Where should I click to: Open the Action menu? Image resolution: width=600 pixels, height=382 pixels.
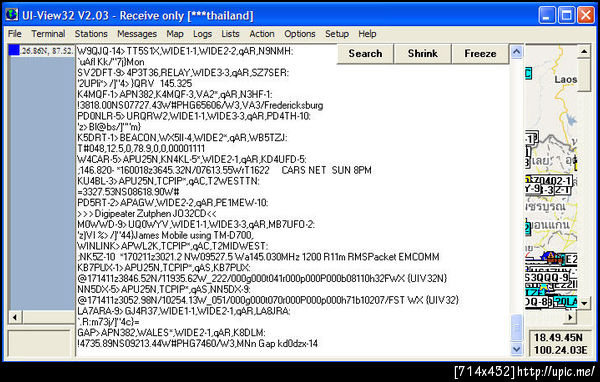pos(262,34)
